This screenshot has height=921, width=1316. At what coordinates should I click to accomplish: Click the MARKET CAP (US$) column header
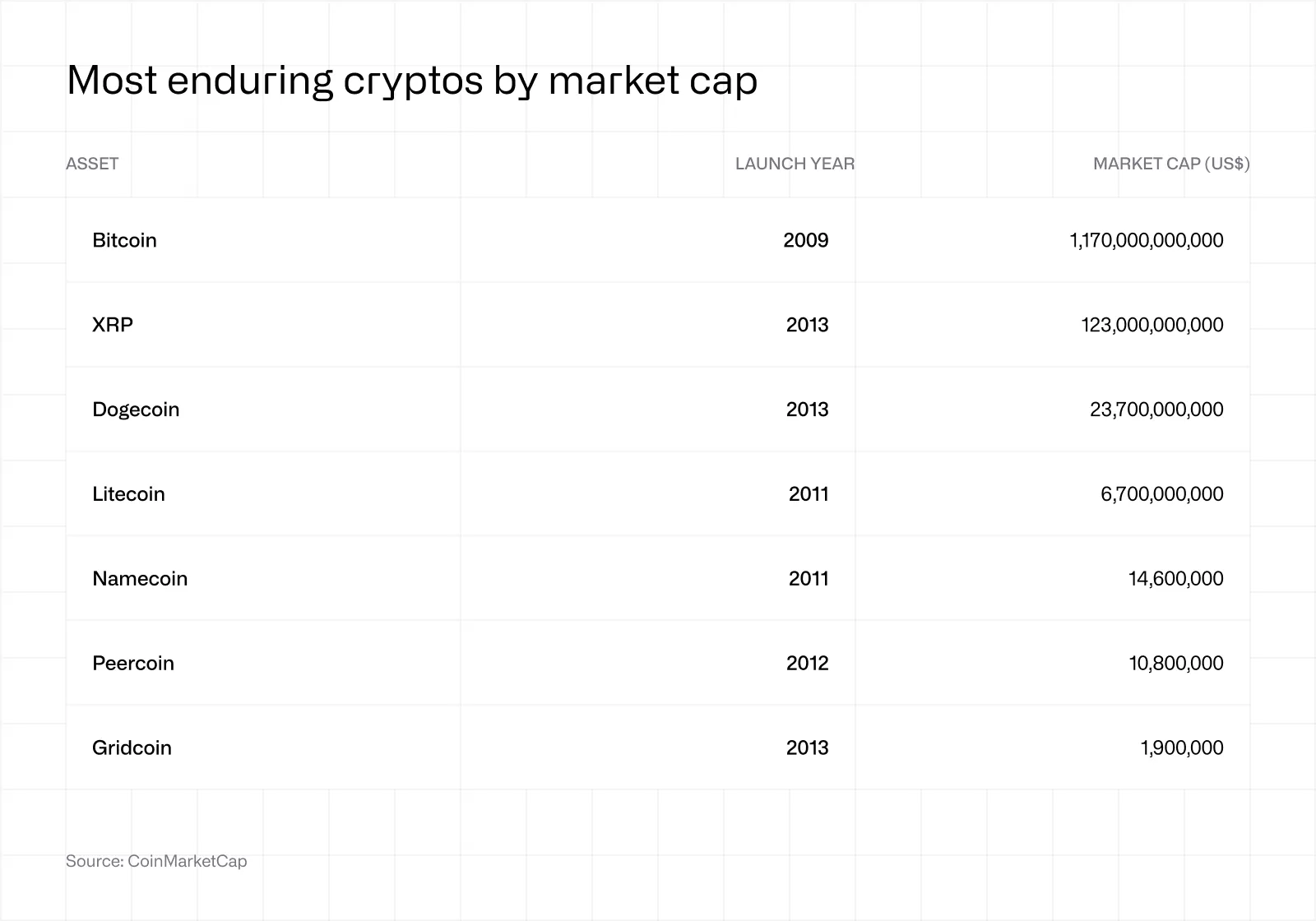pos(1171,164)
